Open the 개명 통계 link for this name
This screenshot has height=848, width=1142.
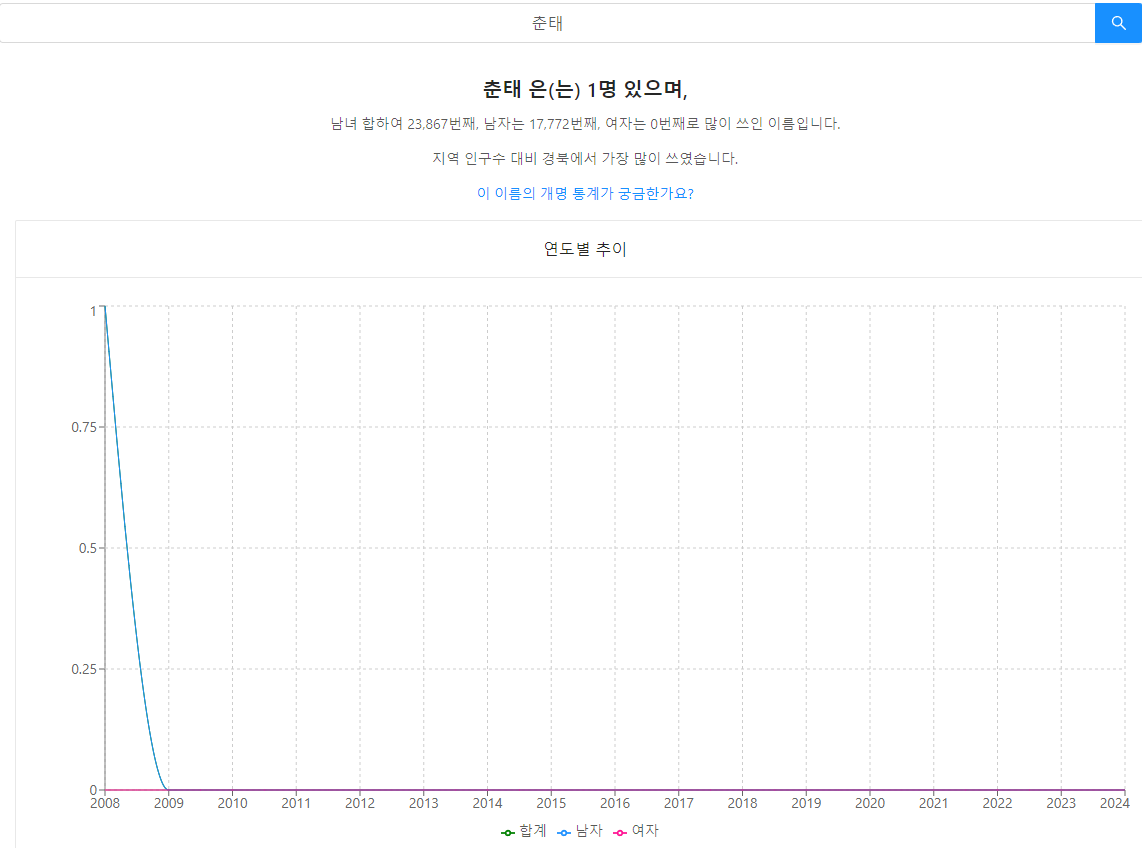[x=585, y=193]
